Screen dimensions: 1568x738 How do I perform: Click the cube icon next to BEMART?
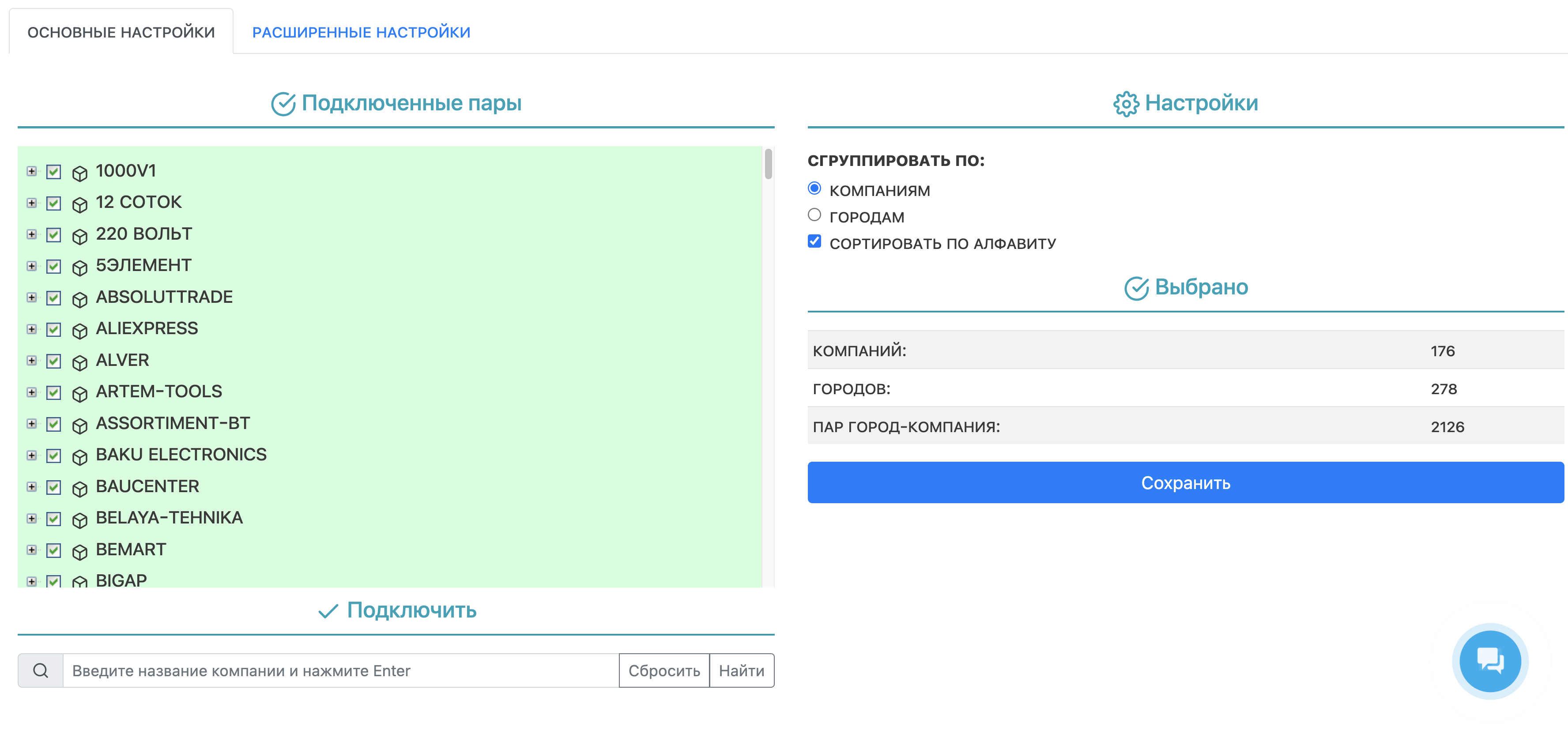click(80, 553)
